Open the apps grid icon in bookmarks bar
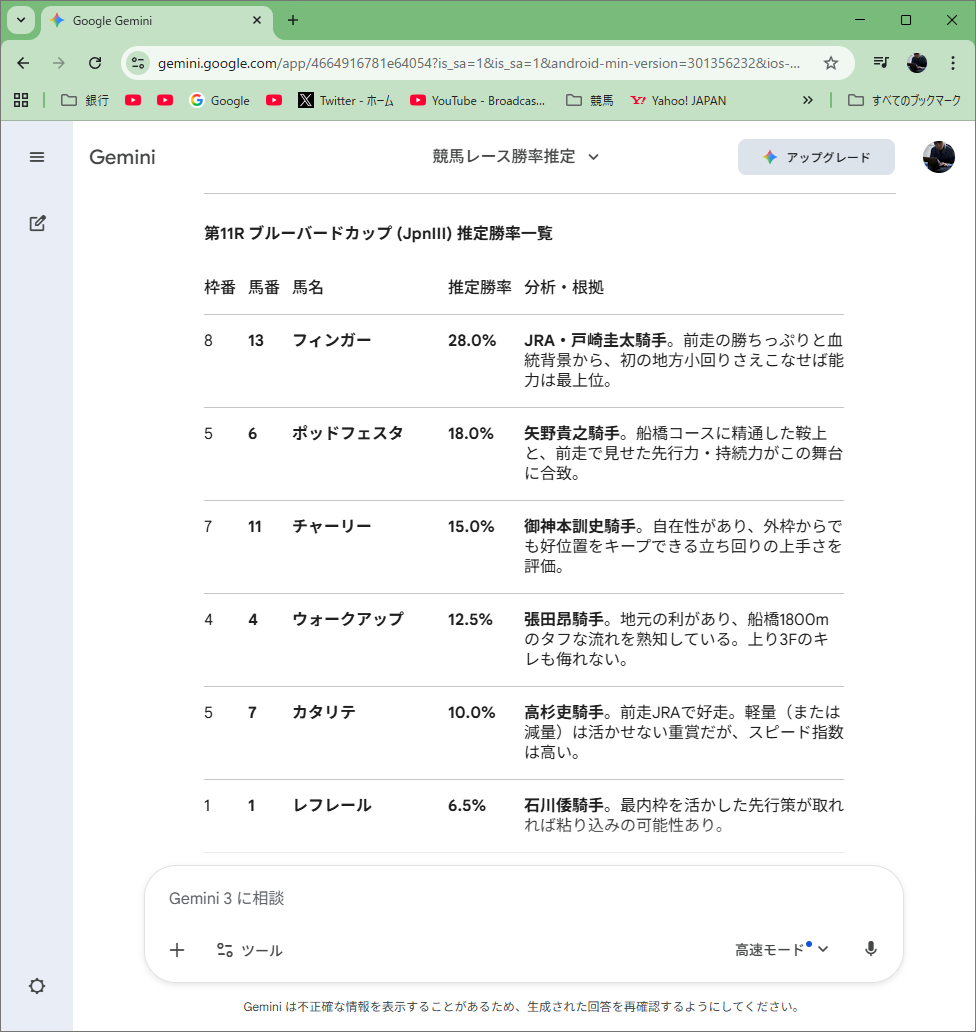The height and width of the screenshot is (1032, 976). pyautogui.click(x=21, y=100)
